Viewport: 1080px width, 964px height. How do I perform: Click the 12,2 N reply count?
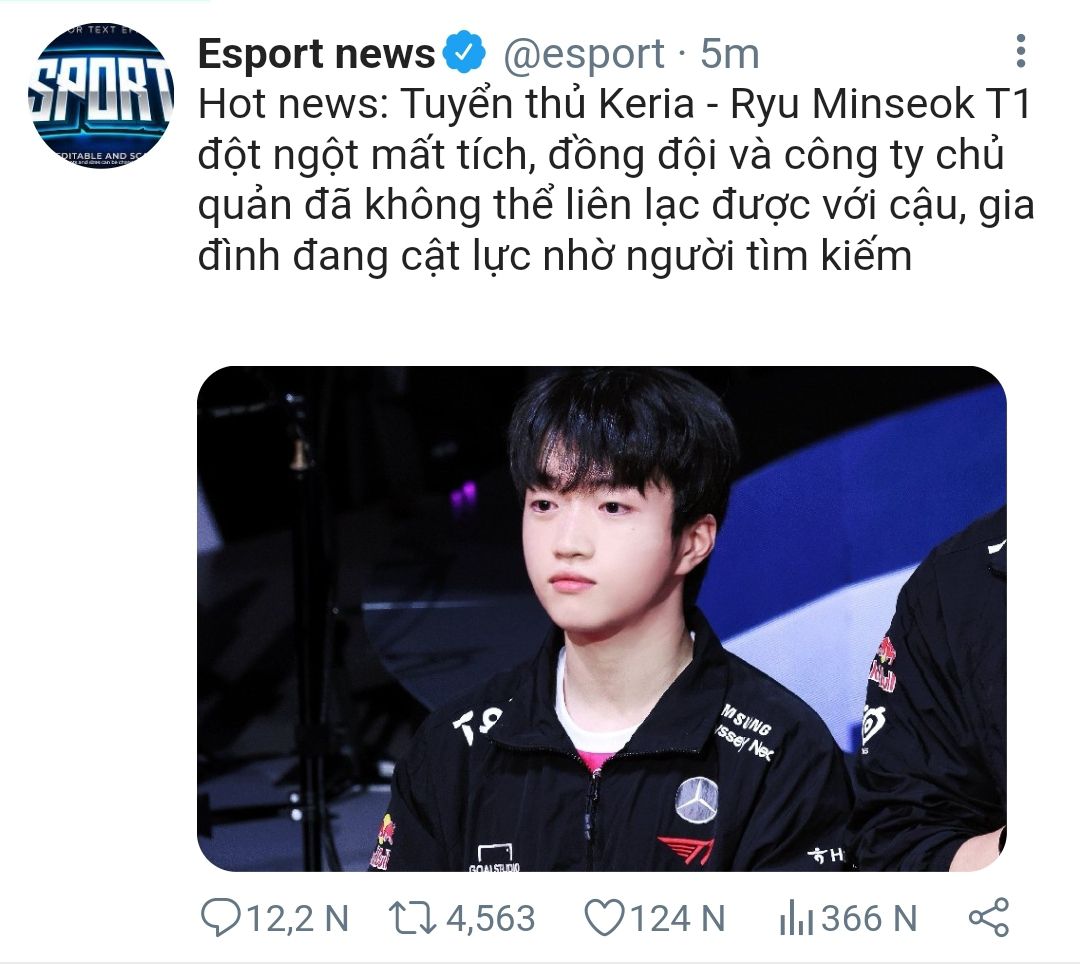(x=297, y=919)
